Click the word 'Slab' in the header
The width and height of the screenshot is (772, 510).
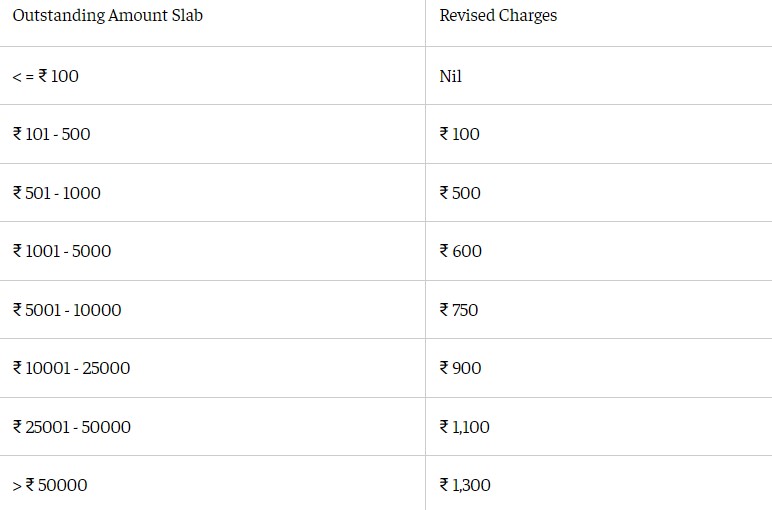click(x=187, y=16)
